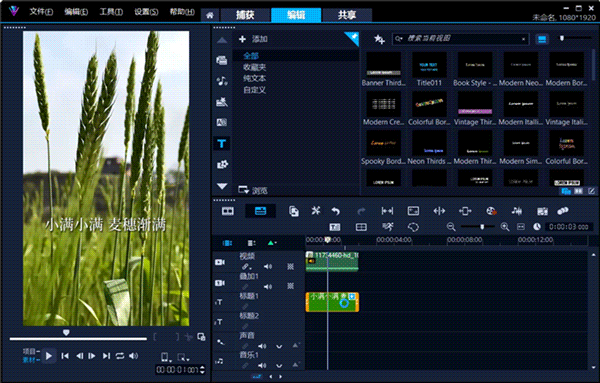Image resolution: width=600 pixels, height=383 pixels.
Task: Open the effects library icon below Title
Action: click(x=222, y=165)
